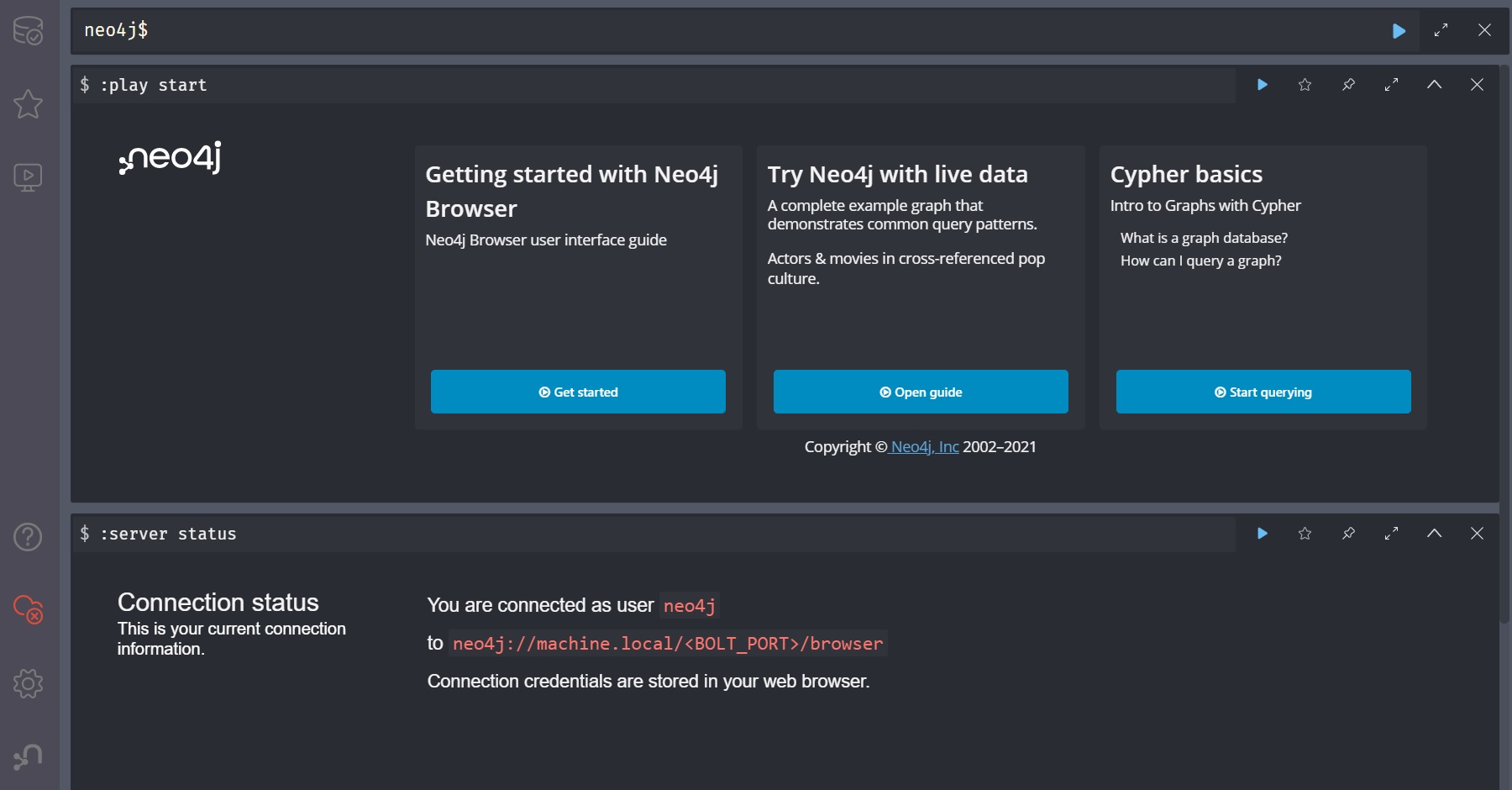Rerun the :play start frame
Screen dimensions: 1512x790
(x=1263, y=85)
